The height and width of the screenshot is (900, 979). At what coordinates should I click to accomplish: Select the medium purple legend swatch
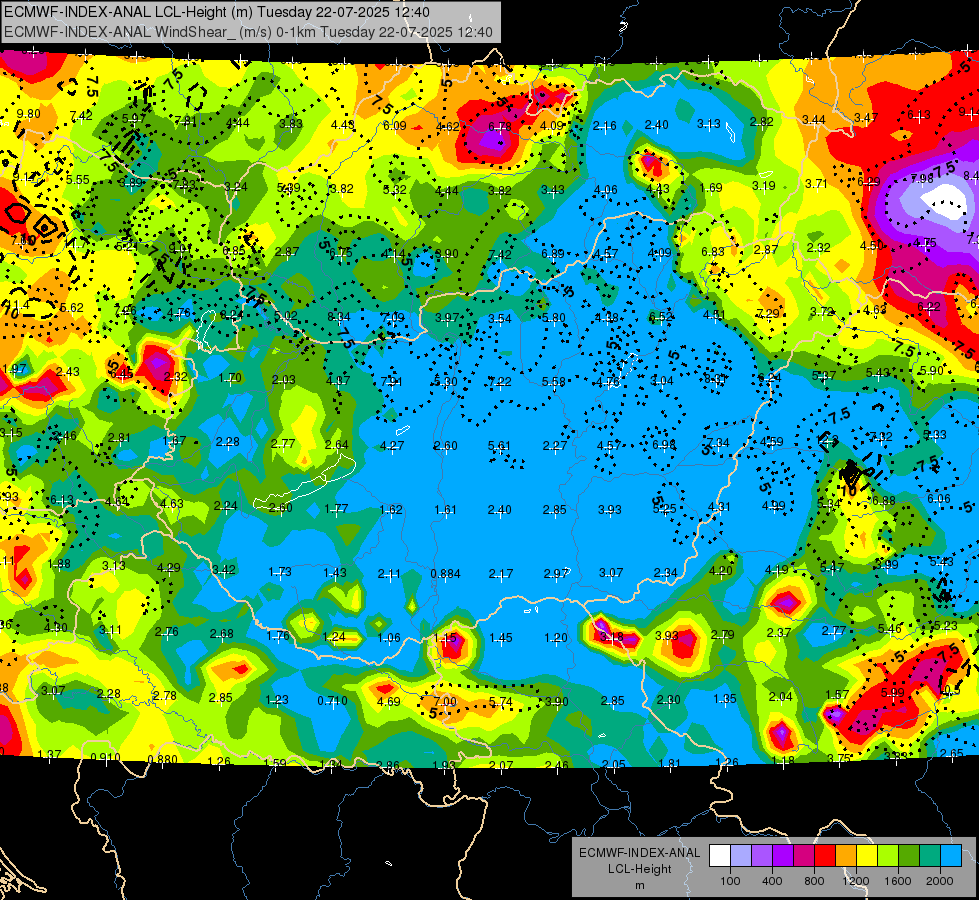click(x=762, y=856)
